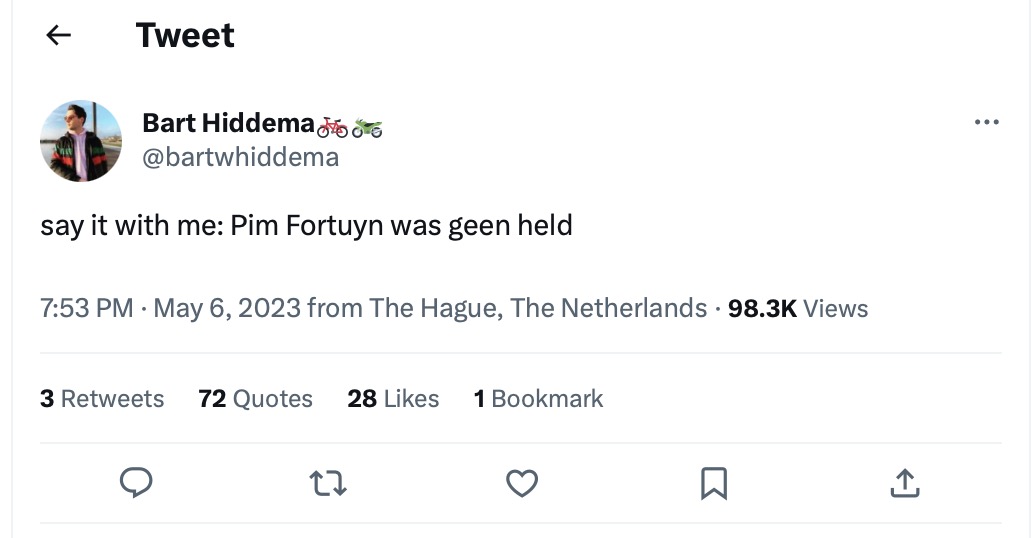This screenshot has width=1032, height=538.
Task: Bookmark the tweet using the bookmark icon
Action: 713,484
